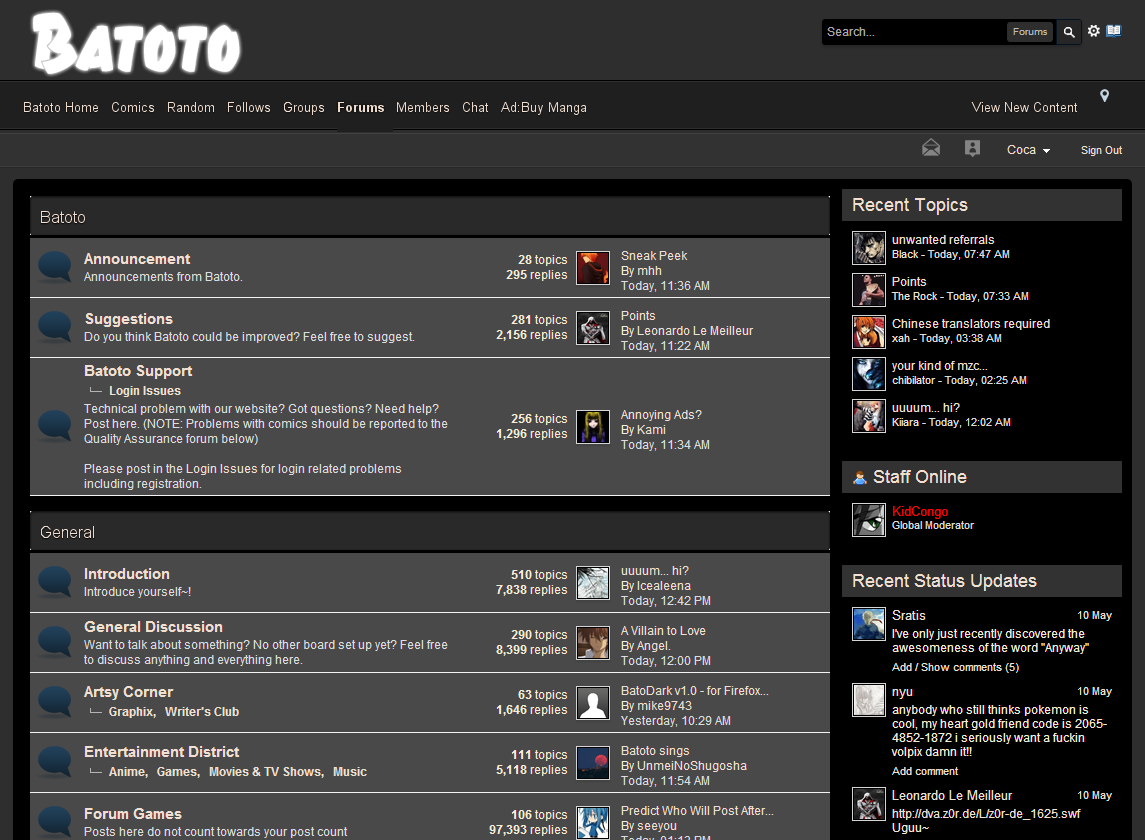Image resolution: width=1145 pixels, height=840 pixels.
Task: Open the quick navigation book icon
Action: pos(1114,31)
